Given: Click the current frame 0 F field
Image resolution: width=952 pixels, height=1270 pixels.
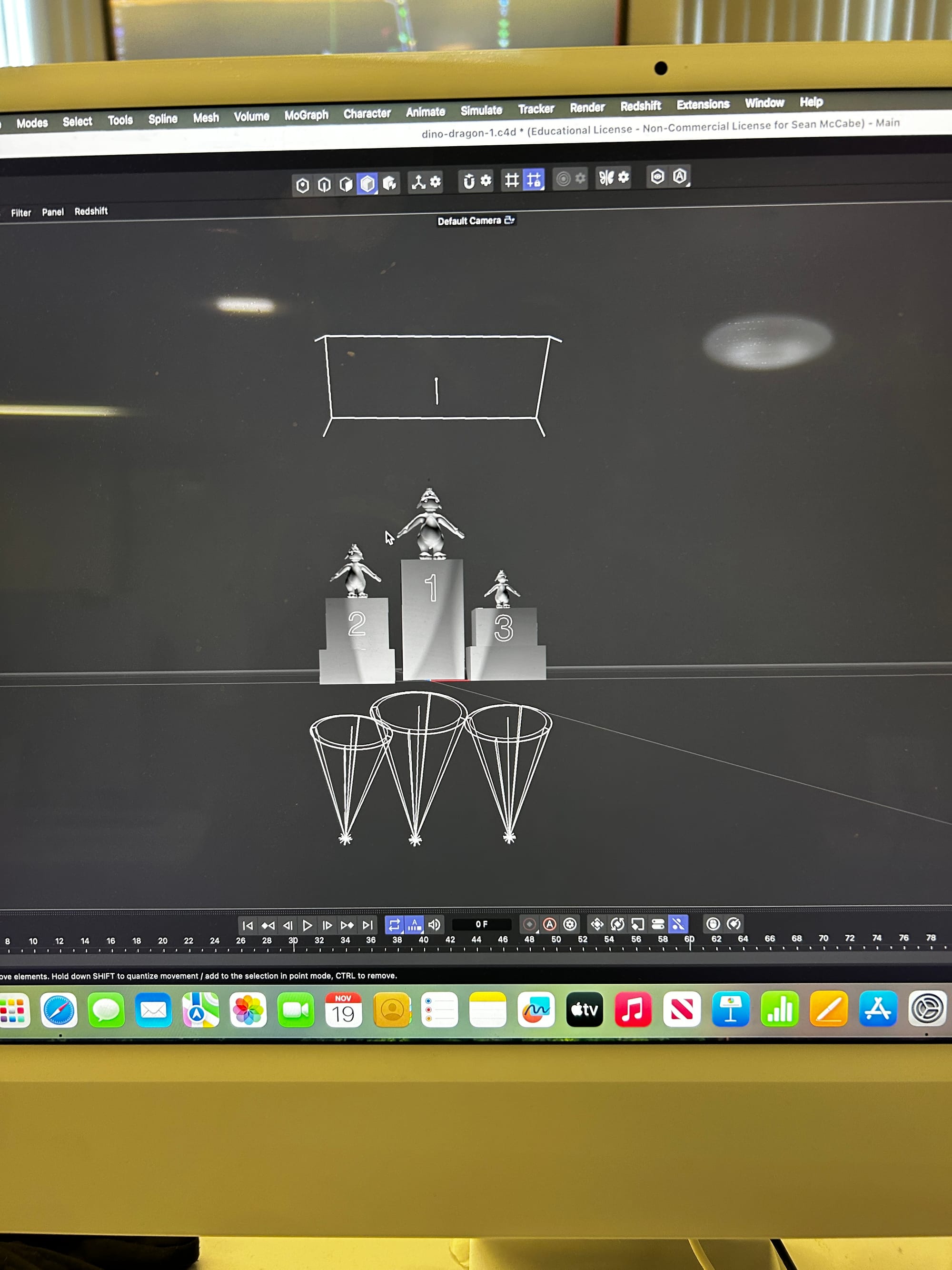Looking at the screenshot, I should pos(481,924).
